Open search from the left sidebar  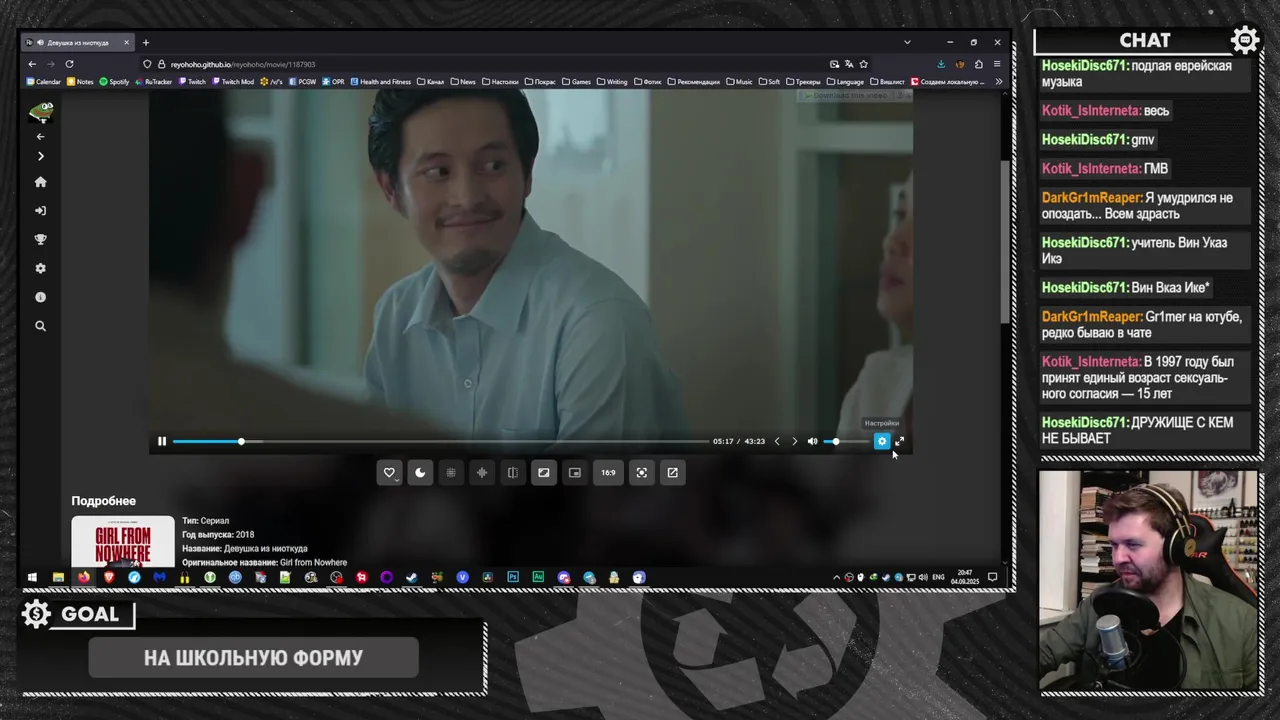pos(40,326)
